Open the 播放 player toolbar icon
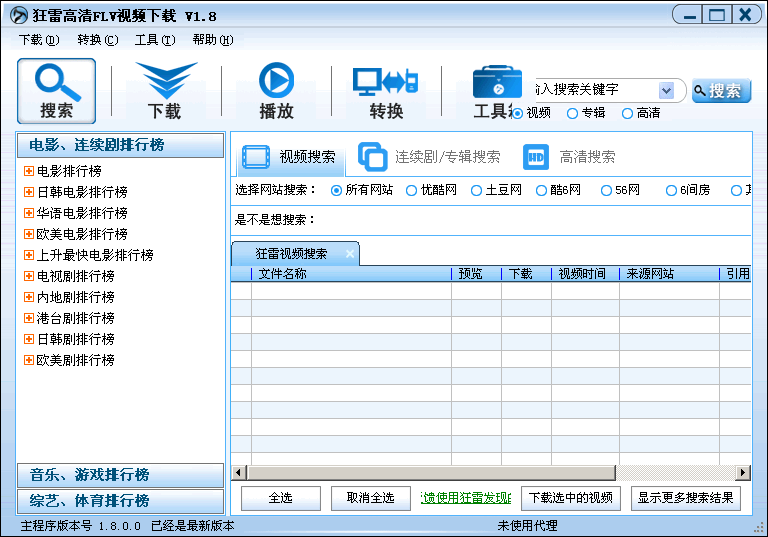 pos(276,91)
